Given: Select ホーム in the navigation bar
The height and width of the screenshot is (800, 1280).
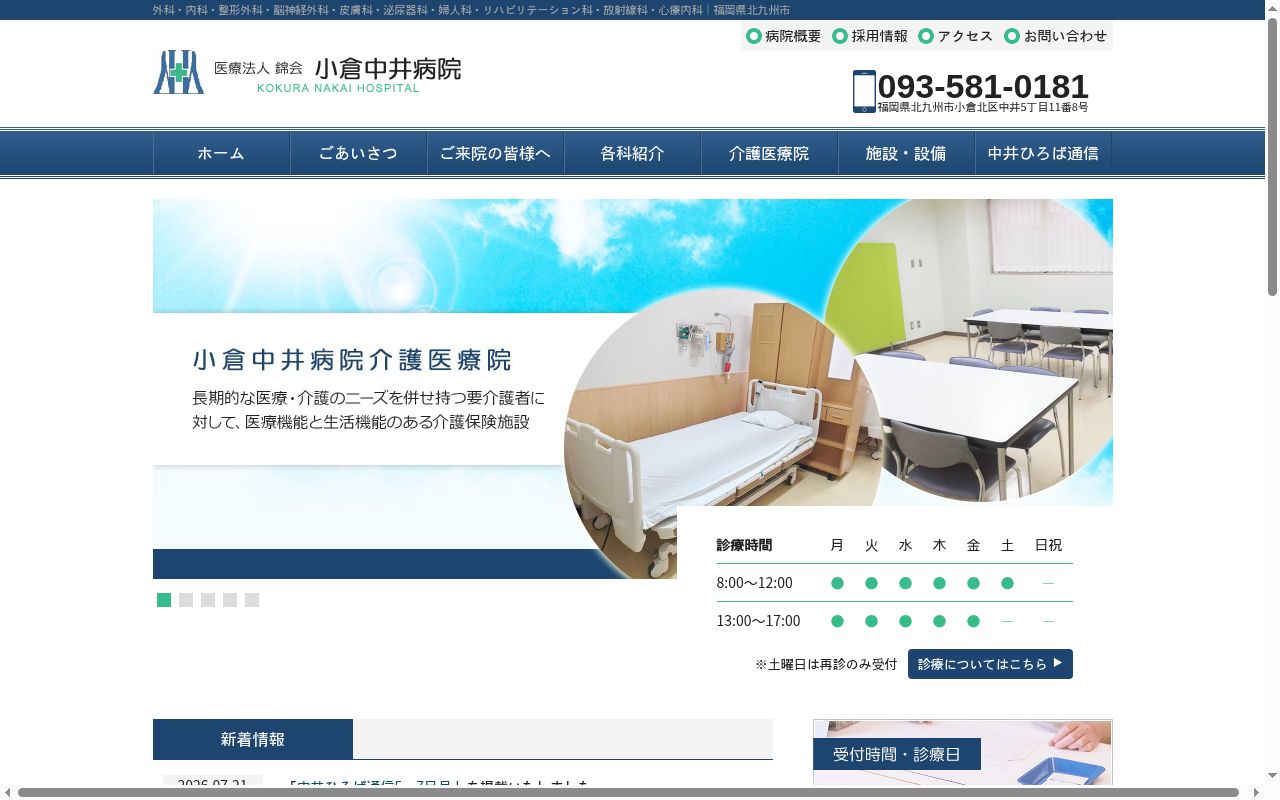Looking at the screenshot, I should click(221, 154).
